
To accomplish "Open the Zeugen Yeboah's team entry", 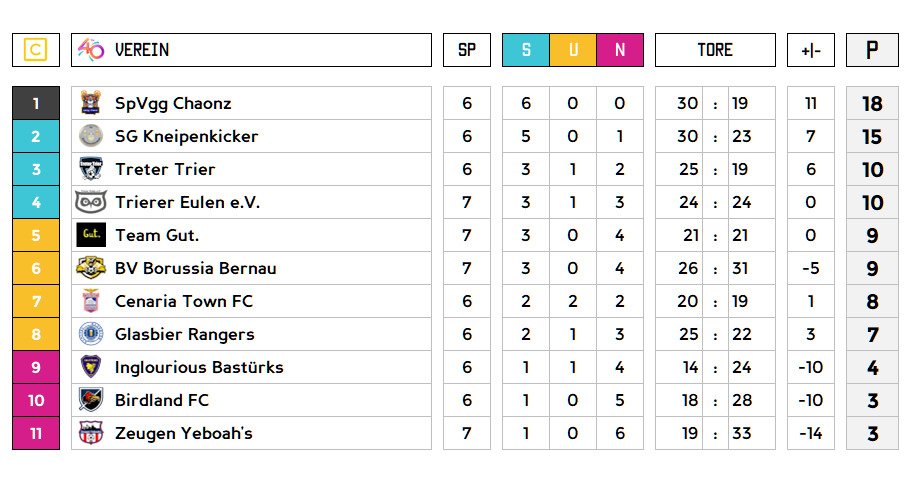I will (x=184, y=433).
